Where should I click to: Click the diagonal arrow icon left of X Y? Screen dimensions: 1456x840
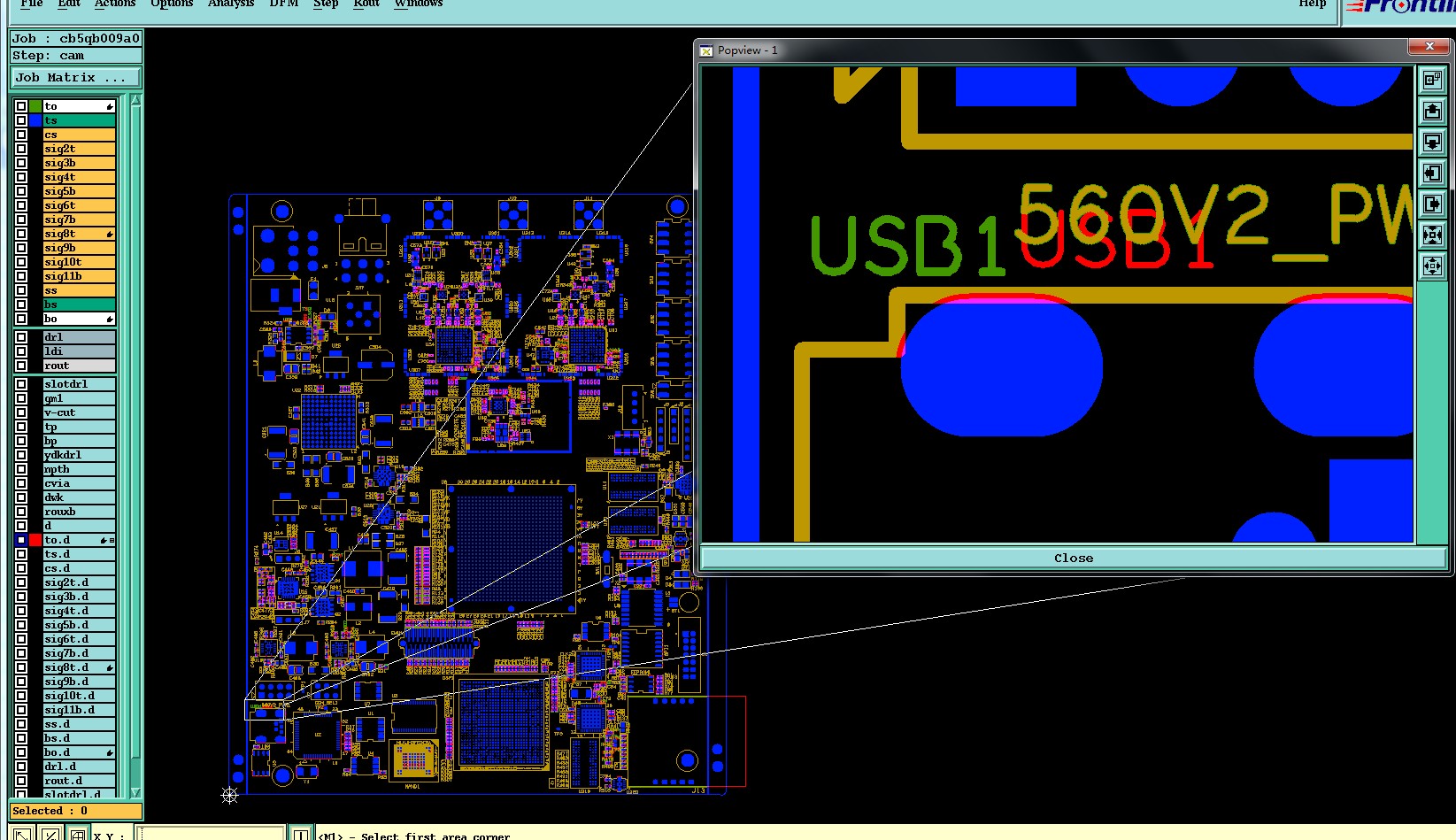click(x=22, y=834)
